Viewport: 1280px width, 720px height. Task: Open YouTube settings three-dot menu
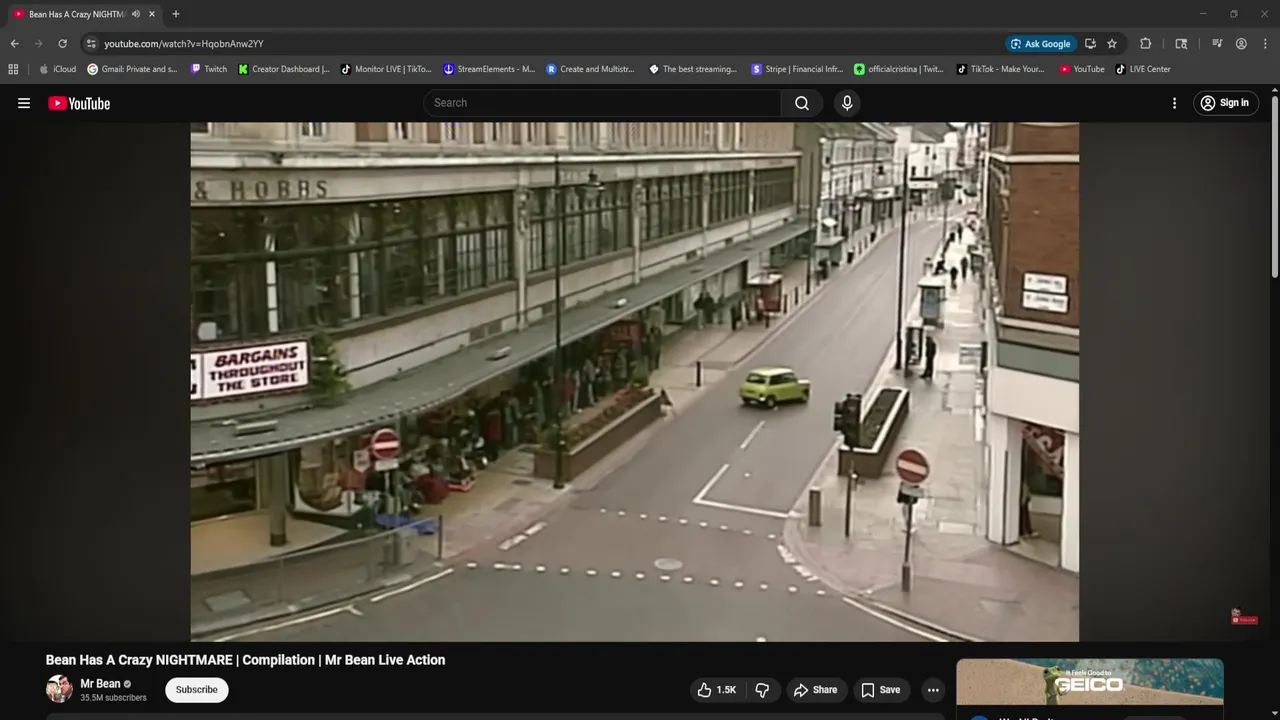(x=1175, y=103)
